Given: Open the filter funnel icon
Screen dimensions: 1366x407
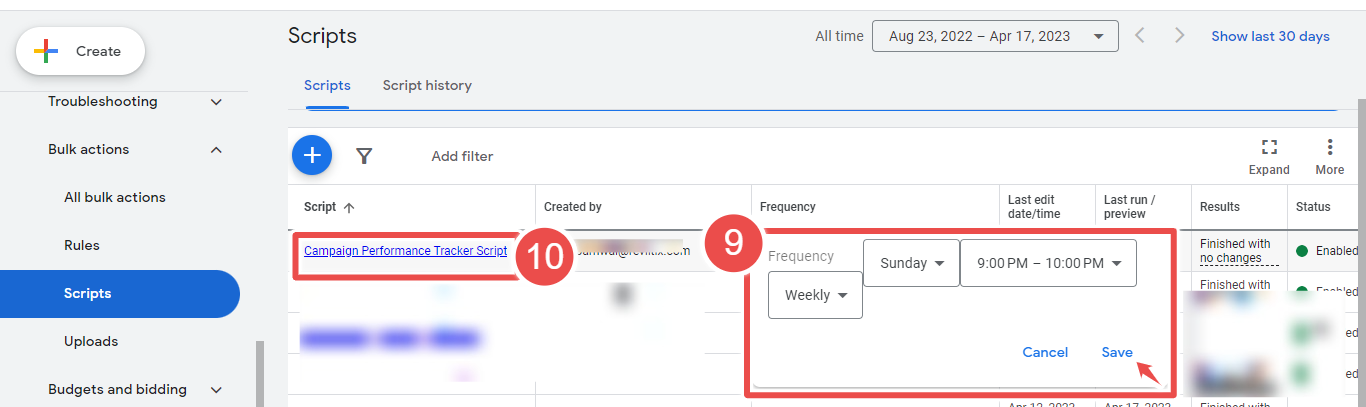Looking at the screenshot, I should coord(365,156).
